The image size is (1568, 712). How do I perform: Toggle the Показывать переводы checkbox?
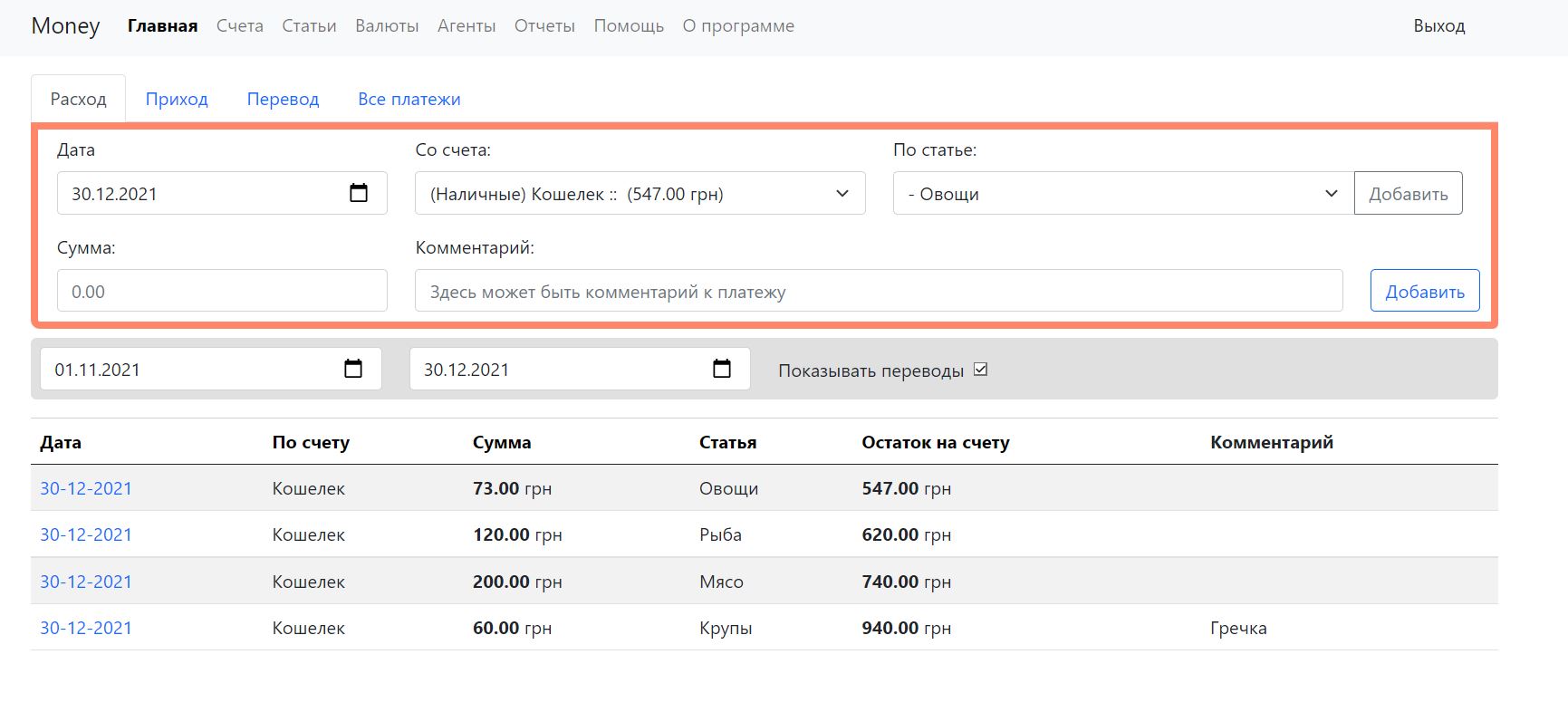point(980,370)
